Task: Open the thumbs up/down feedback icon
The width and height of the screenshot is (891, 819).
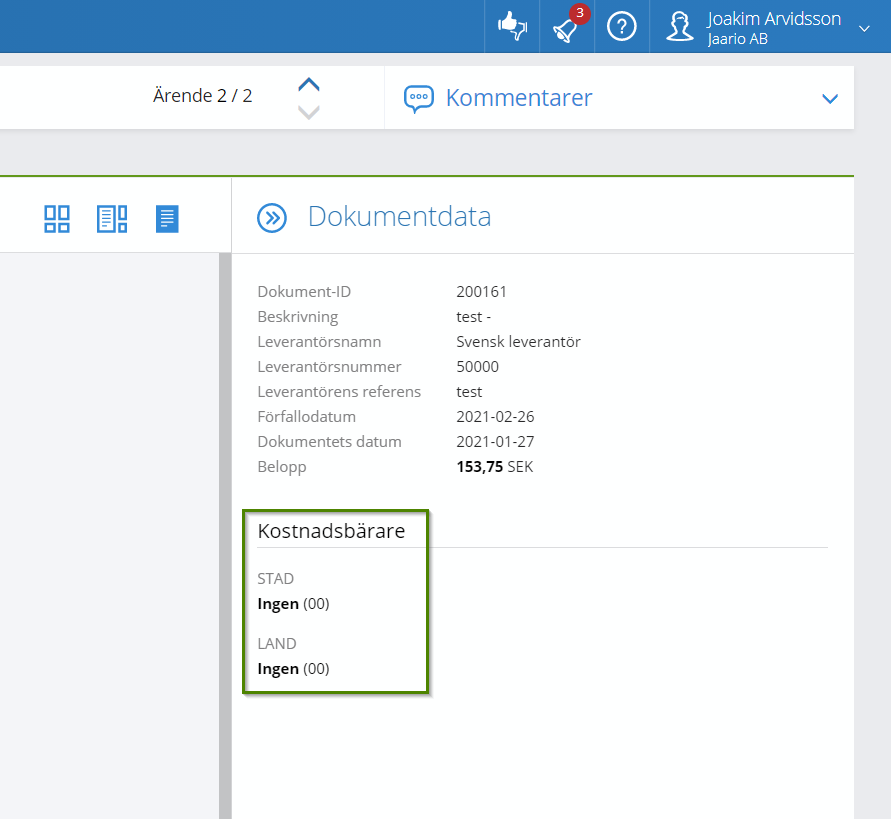Action: (512, 26)
